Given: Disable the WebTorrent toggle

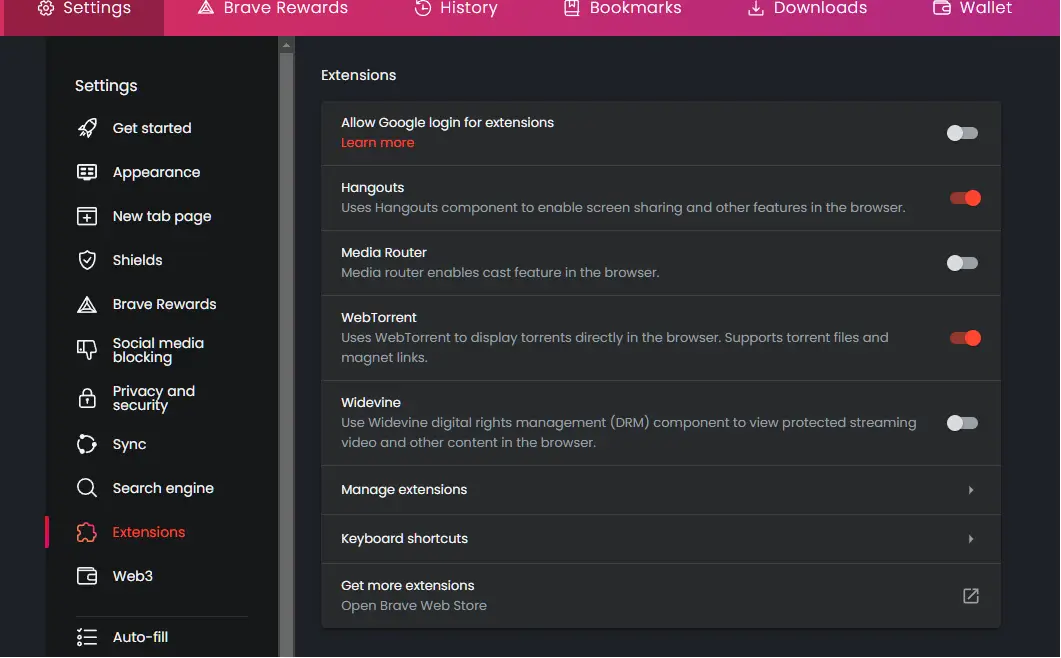Looking at the screenshot, I should point(964,338).
